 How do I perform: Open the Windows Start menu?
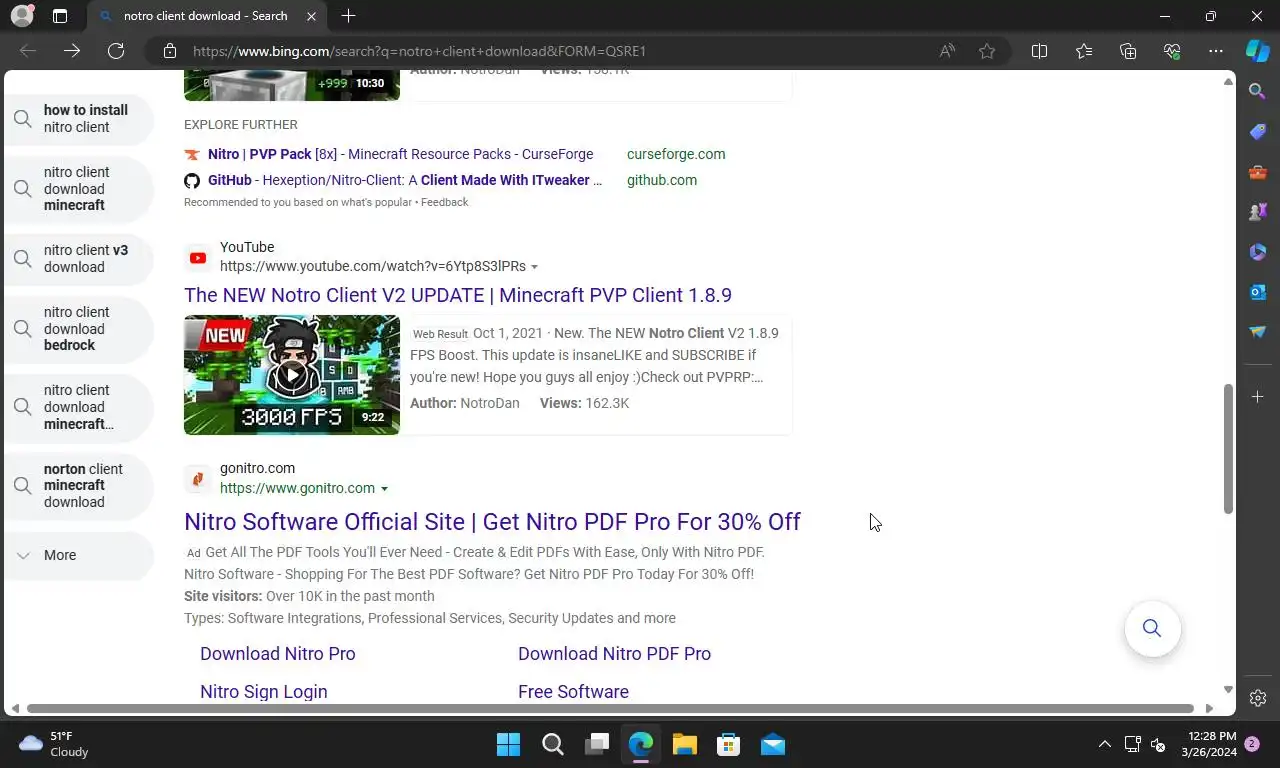[x=508, y=744]
